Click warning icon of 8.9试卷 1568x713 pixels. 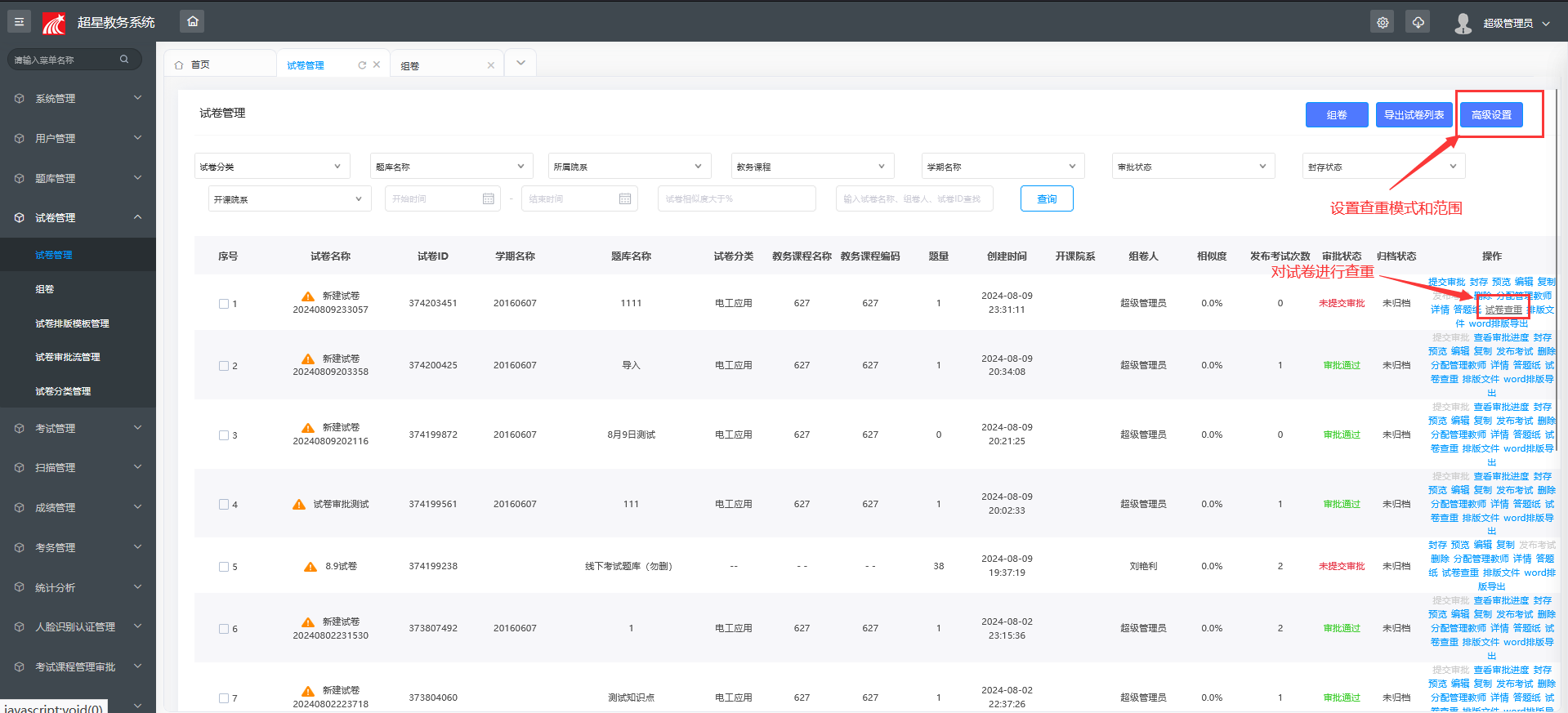pos(310,566)
